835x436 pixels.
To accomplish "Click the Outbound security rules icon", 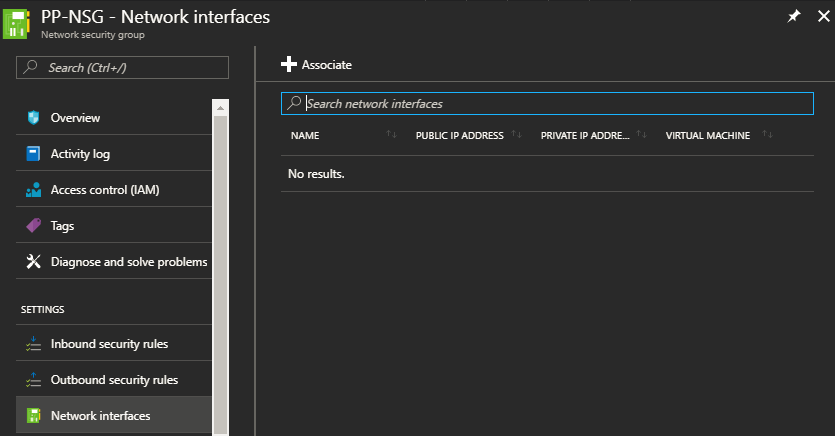I will tap(33, 380).
